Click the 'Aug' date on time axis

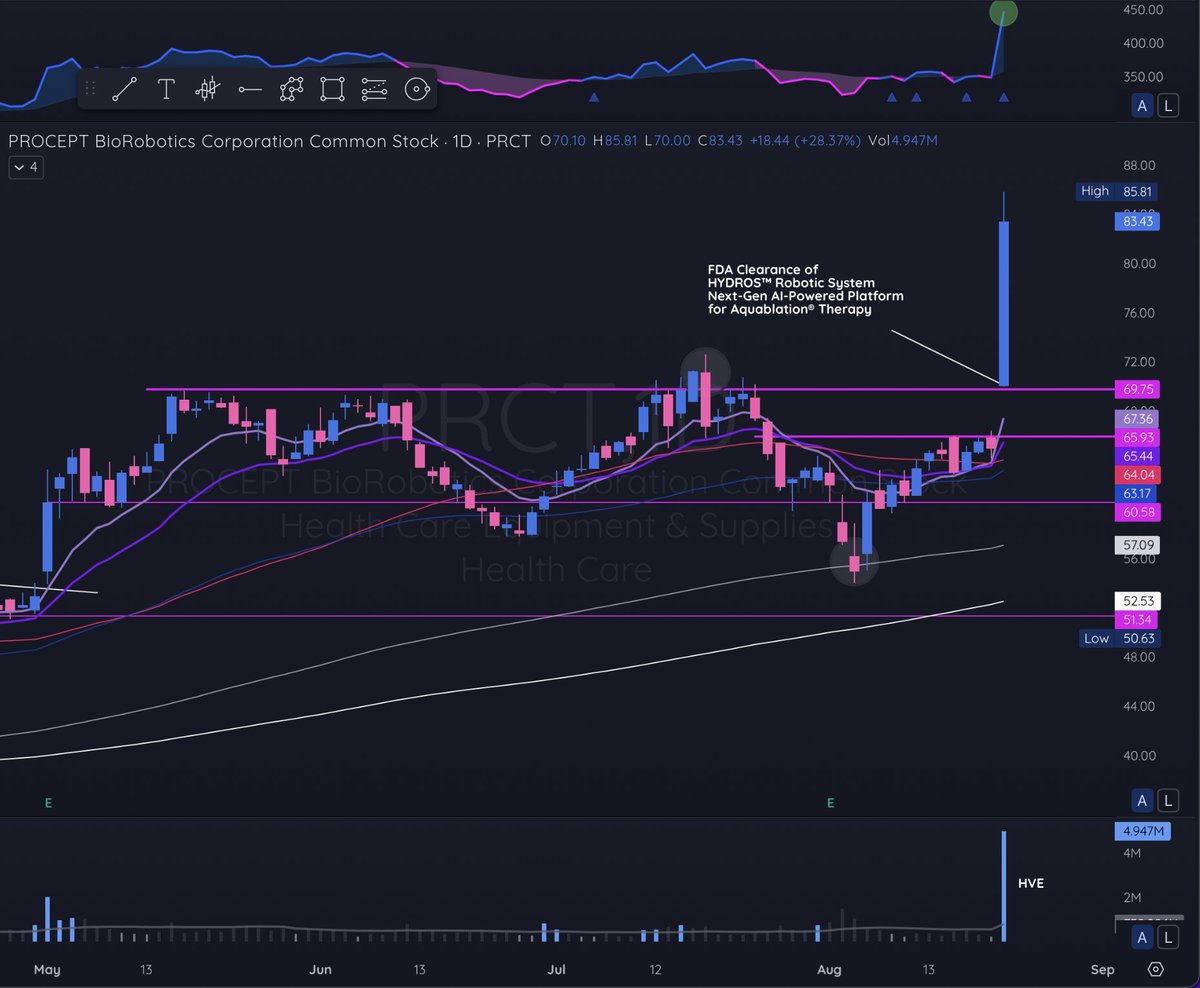click(x=830, y=969)
